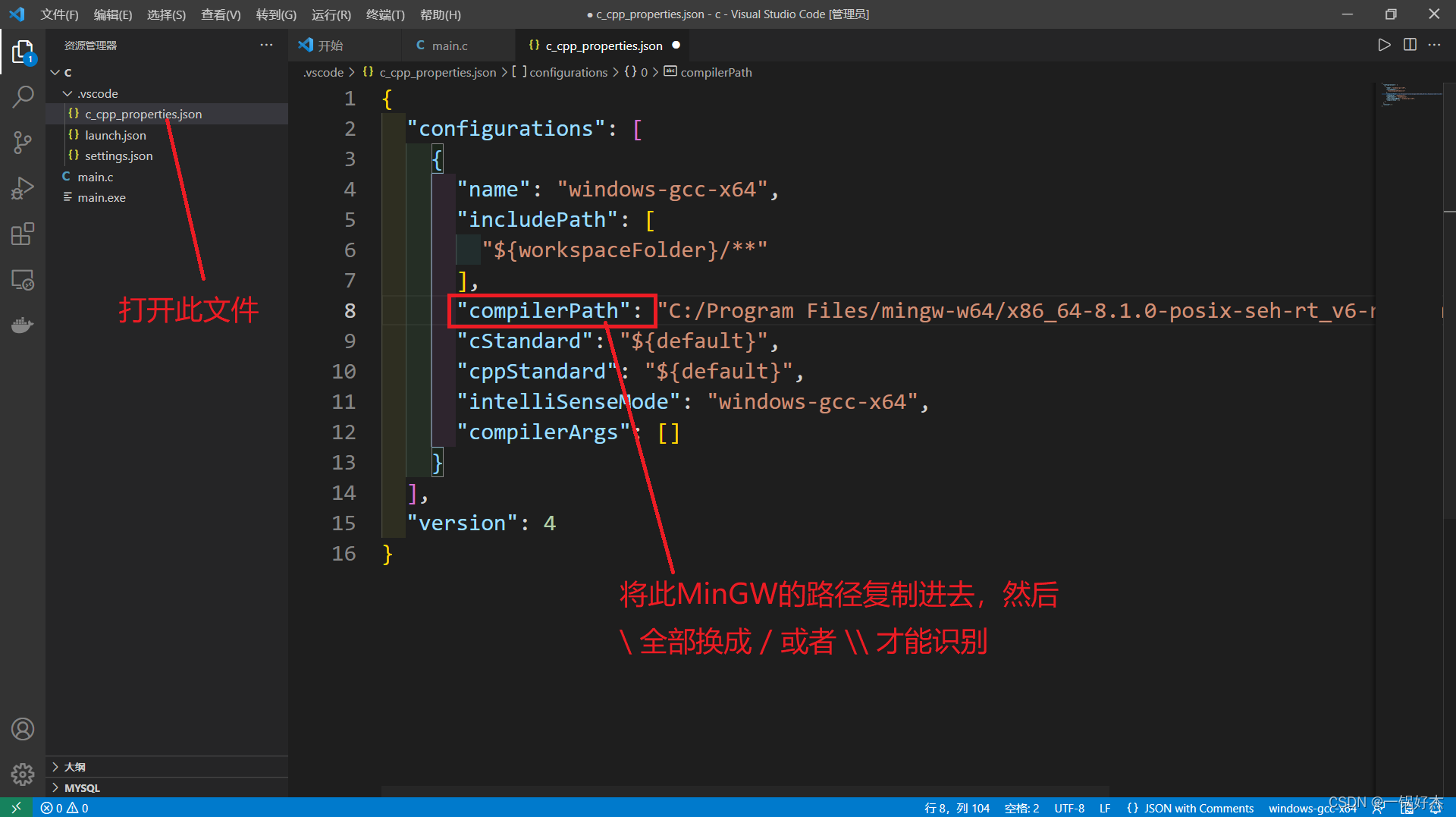Open main.c in file tree
The image size is (1456, 817).
pos(167,177)
